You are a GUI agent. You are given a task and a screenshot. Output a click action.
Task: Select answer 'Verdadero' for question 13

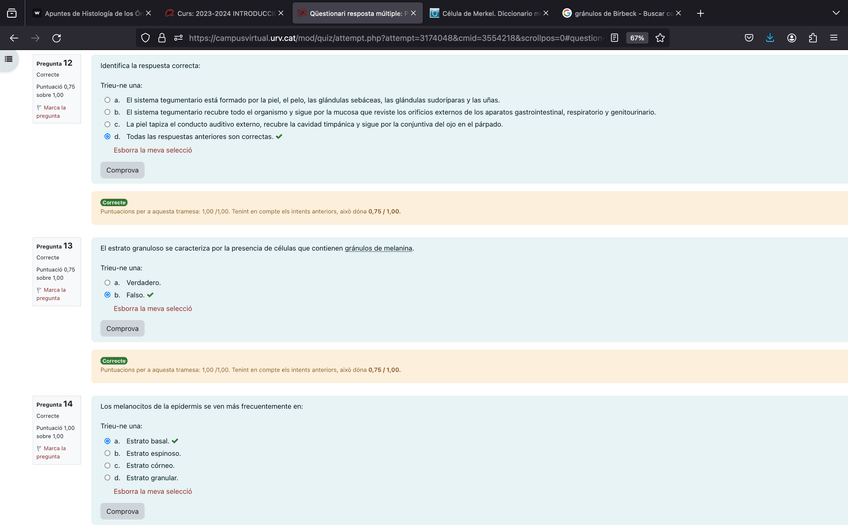coord(108,283)
